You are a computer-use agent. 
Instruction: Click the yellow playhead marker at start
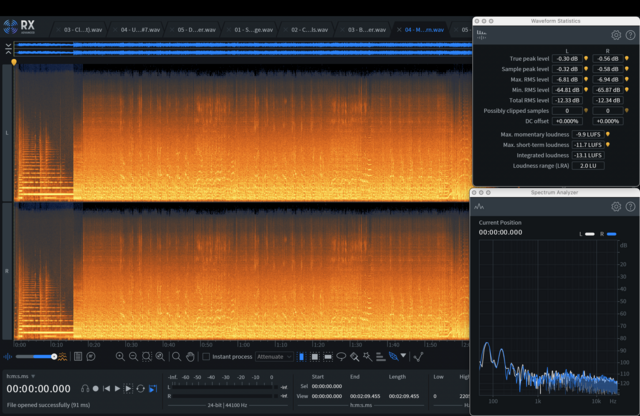click(14, 62)
